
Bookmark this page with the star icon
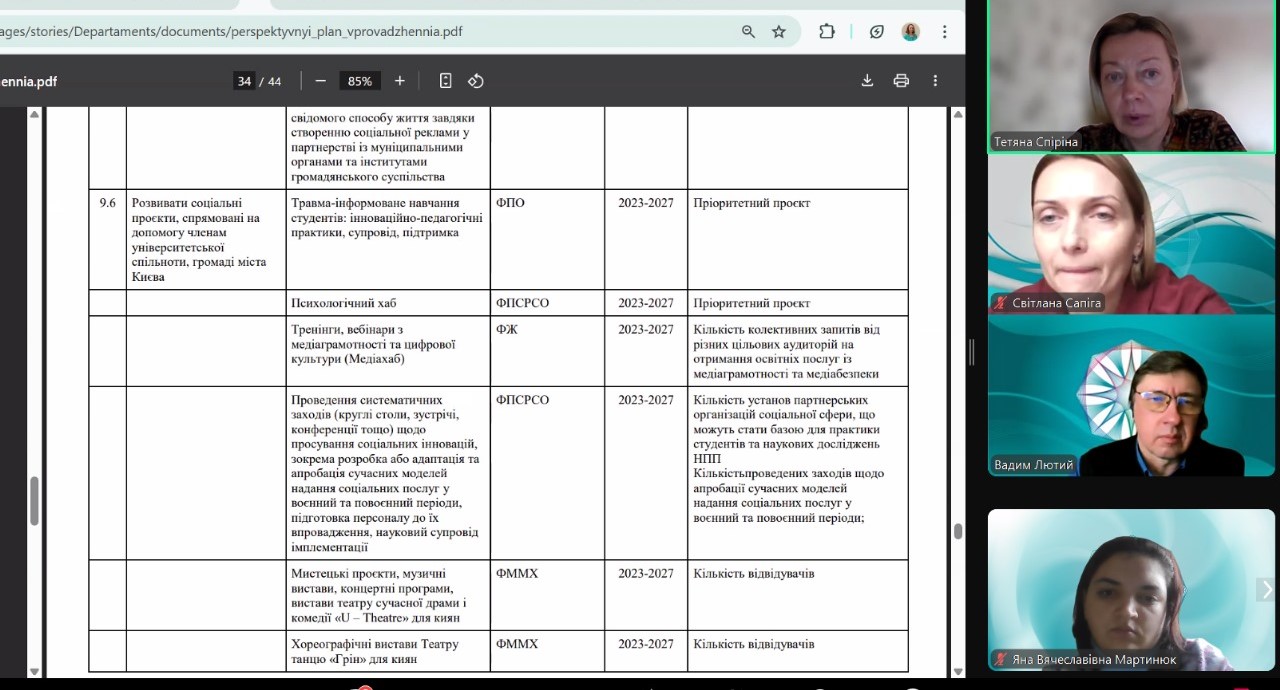click(x=779, y=31)
